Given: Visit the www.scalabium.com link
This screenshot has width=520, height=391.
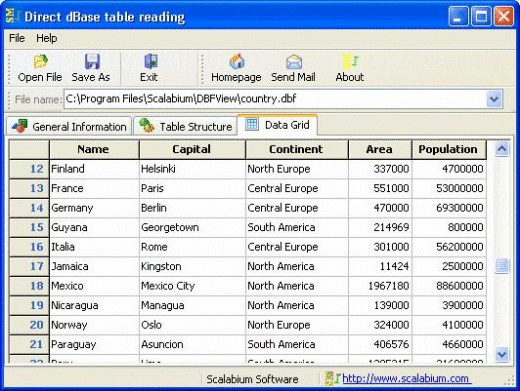Looking at the screenshot, I should pos(406,379).
